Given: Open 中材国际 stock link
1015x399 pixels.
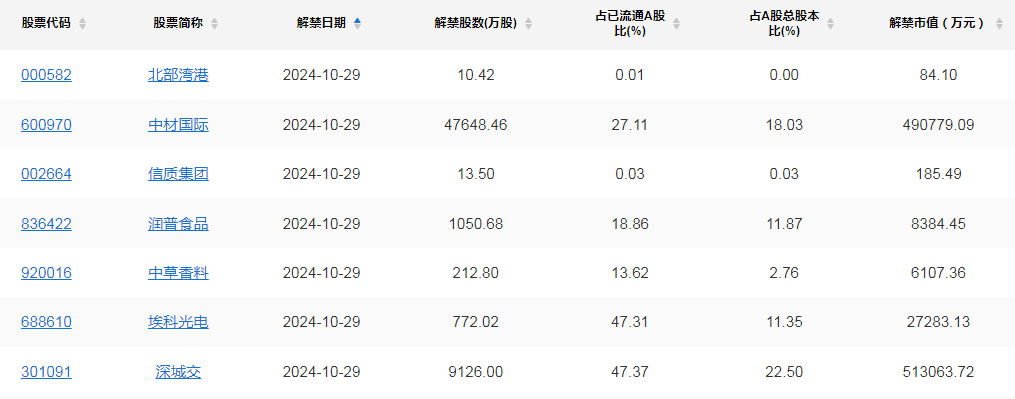Looking at the screenshot, I should 178,125.
